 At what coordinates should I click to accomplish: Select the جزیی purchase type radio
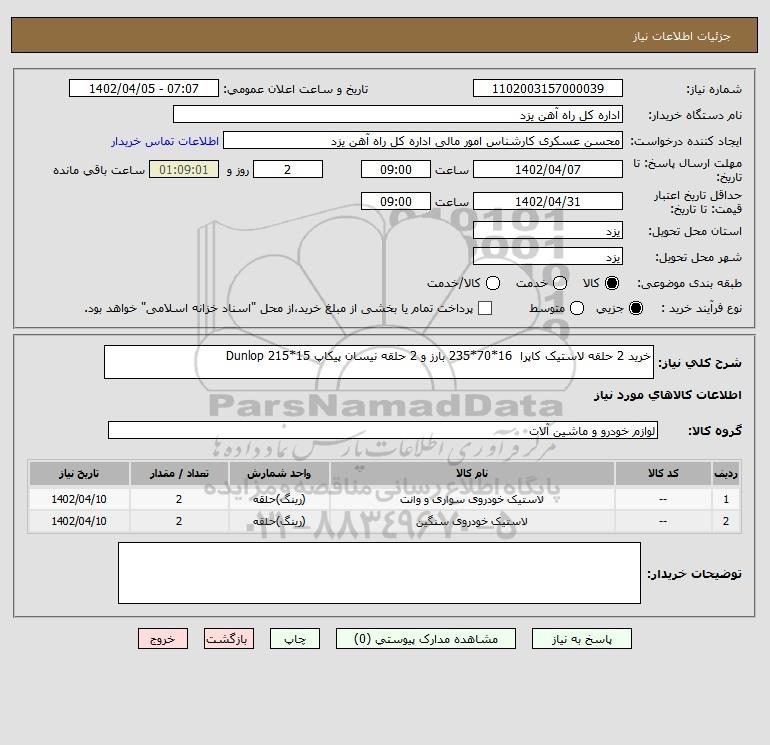point(635,308)
